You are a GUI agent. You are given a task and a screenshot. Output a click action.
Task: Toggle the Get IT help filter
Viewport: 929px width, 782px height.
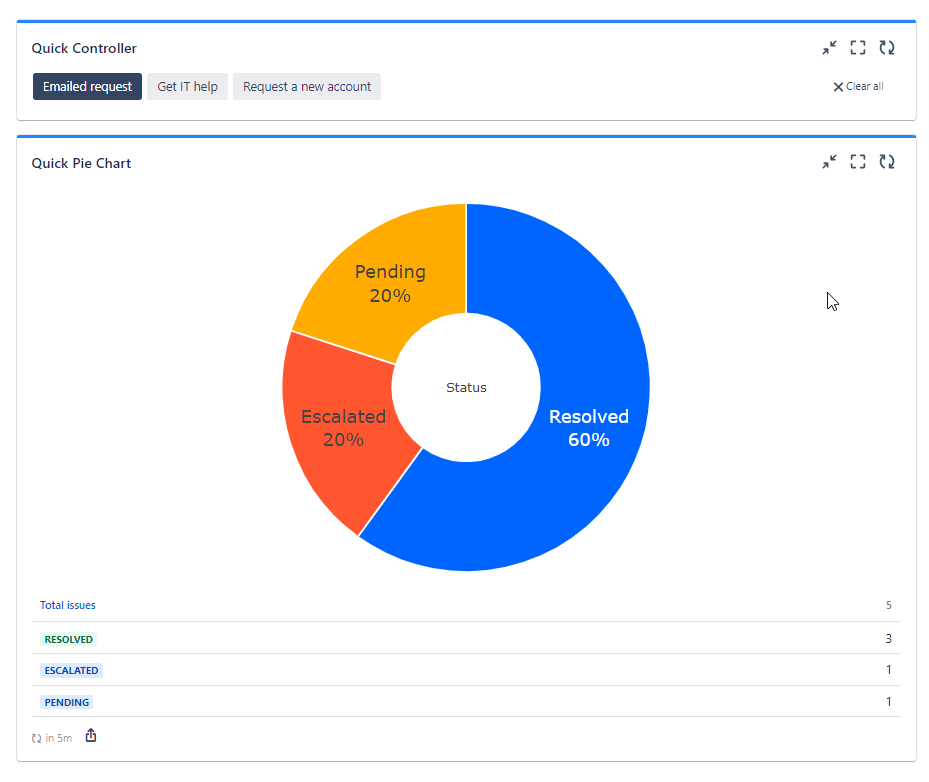pos(187,86)
